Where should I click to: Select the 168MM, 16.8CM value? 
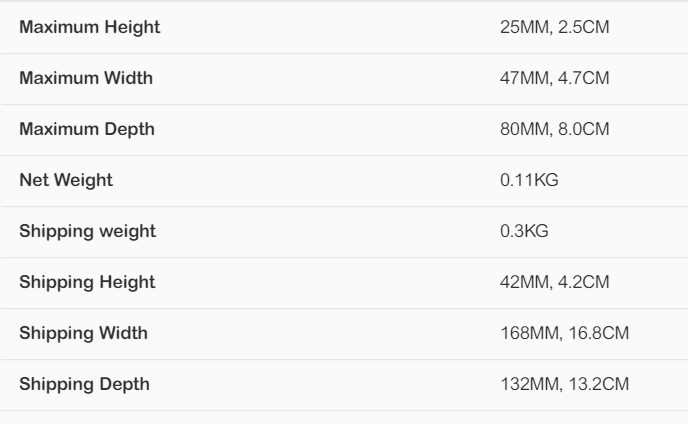click(x=565, y=333)
